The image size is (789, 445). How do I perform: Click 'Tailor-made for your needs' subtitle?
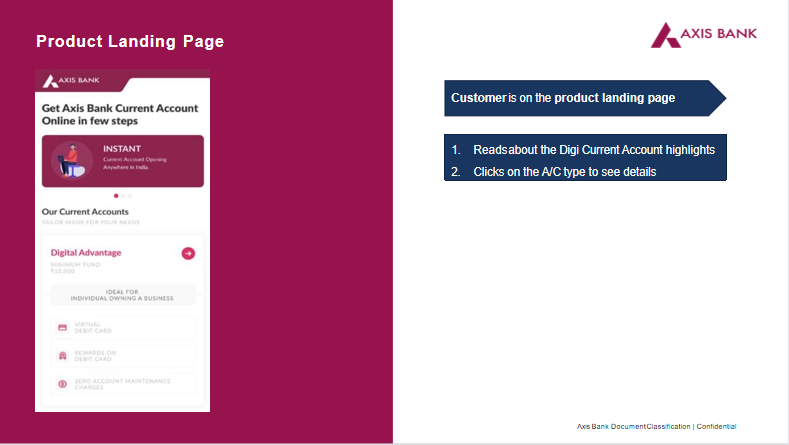(x=91, y=222)
